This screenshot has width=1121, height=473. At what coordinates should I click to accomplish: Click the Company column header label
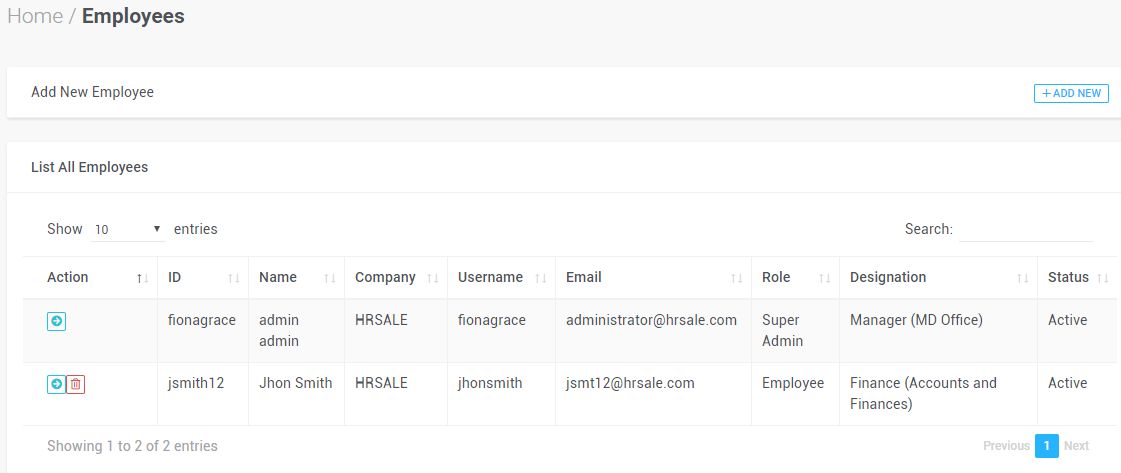[385, 277]
